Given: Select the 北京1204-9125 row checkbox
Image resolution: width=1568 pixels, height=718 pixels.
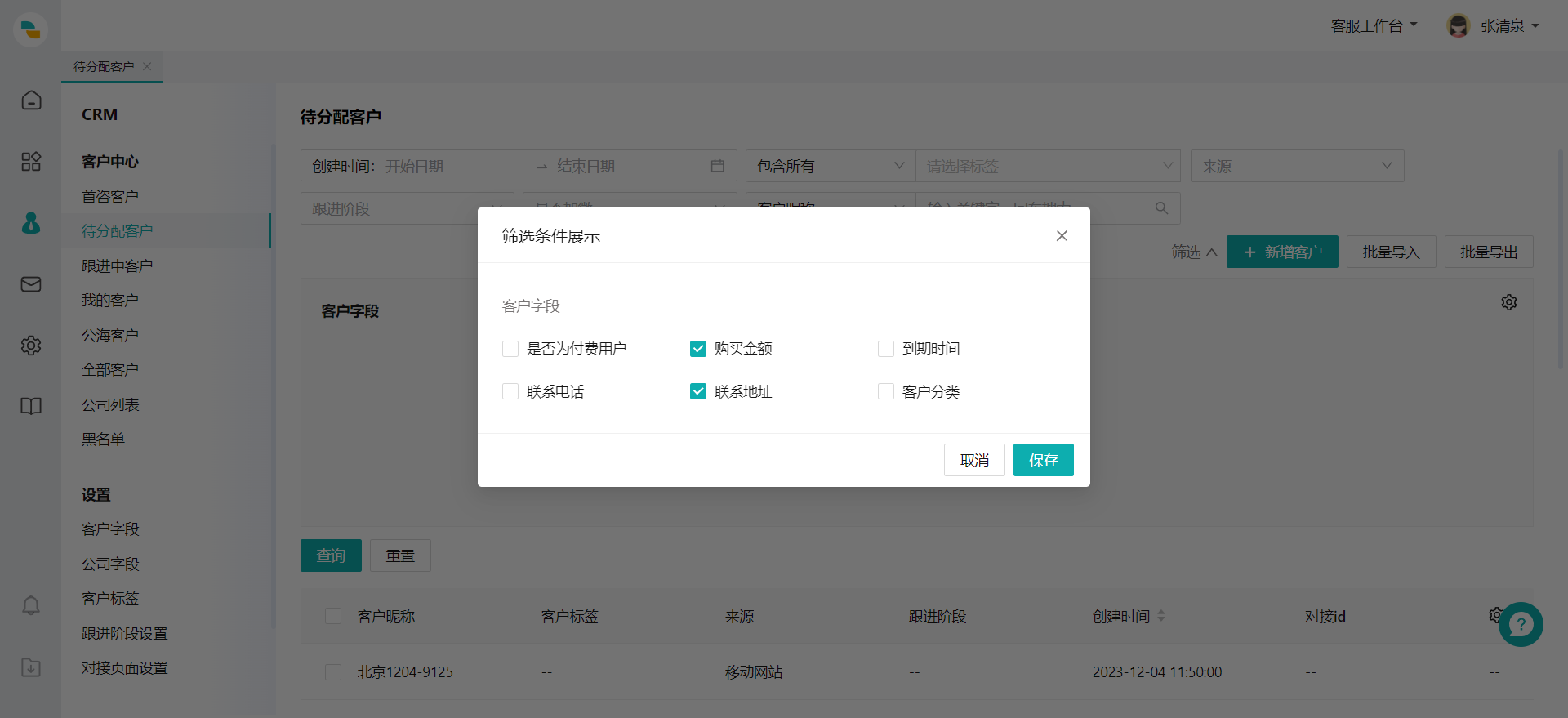Looking at the screenshot, I should (333, 672).
